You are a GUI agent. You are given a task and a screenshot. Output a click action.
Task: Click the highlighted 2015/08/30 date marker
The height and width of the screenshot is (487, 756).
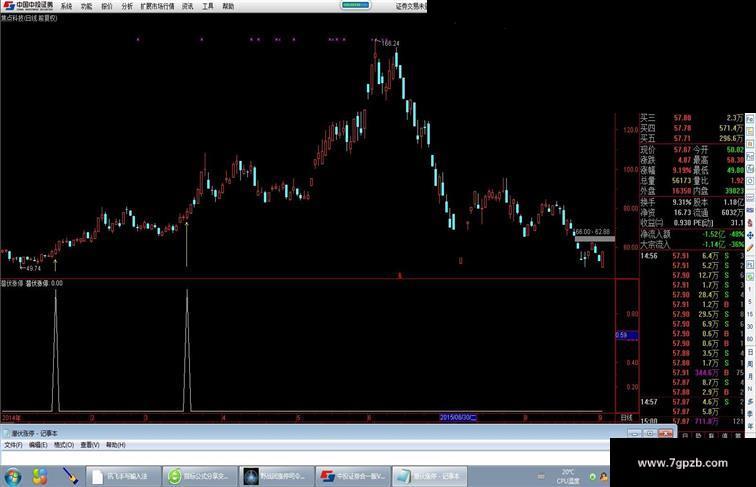point(458,418)
